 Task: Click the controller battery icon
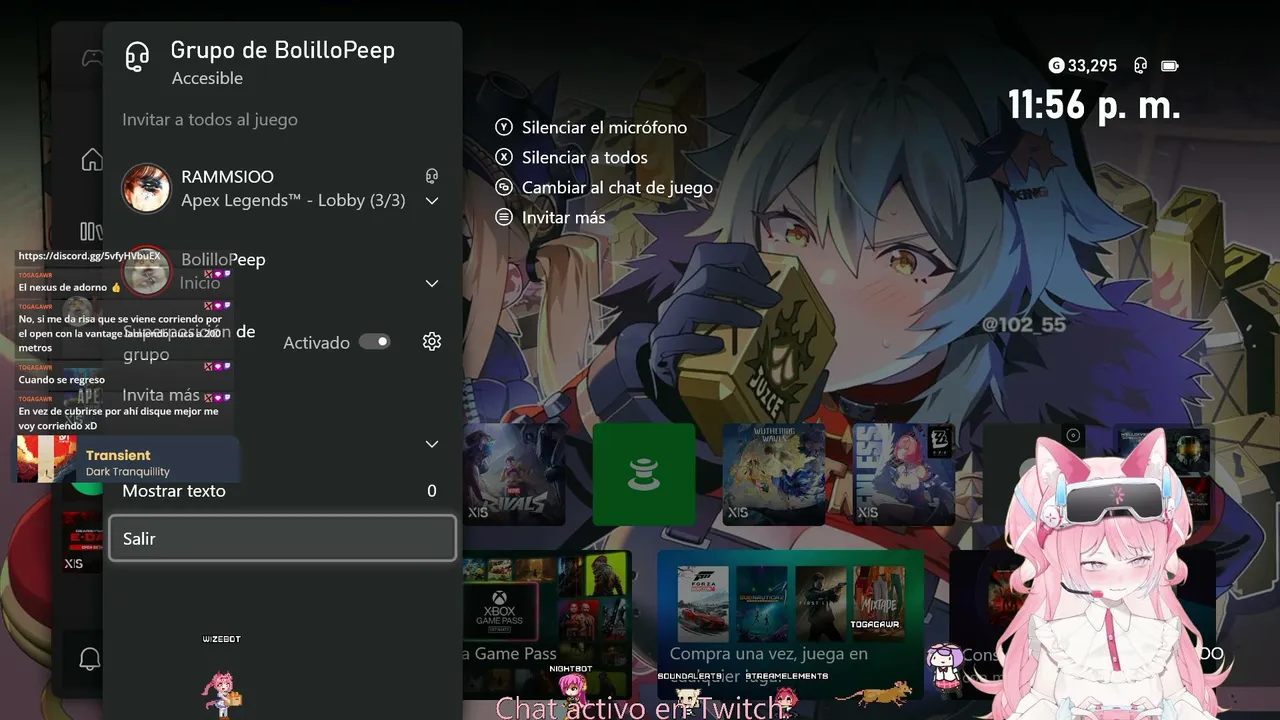(x=1169, y=66)
